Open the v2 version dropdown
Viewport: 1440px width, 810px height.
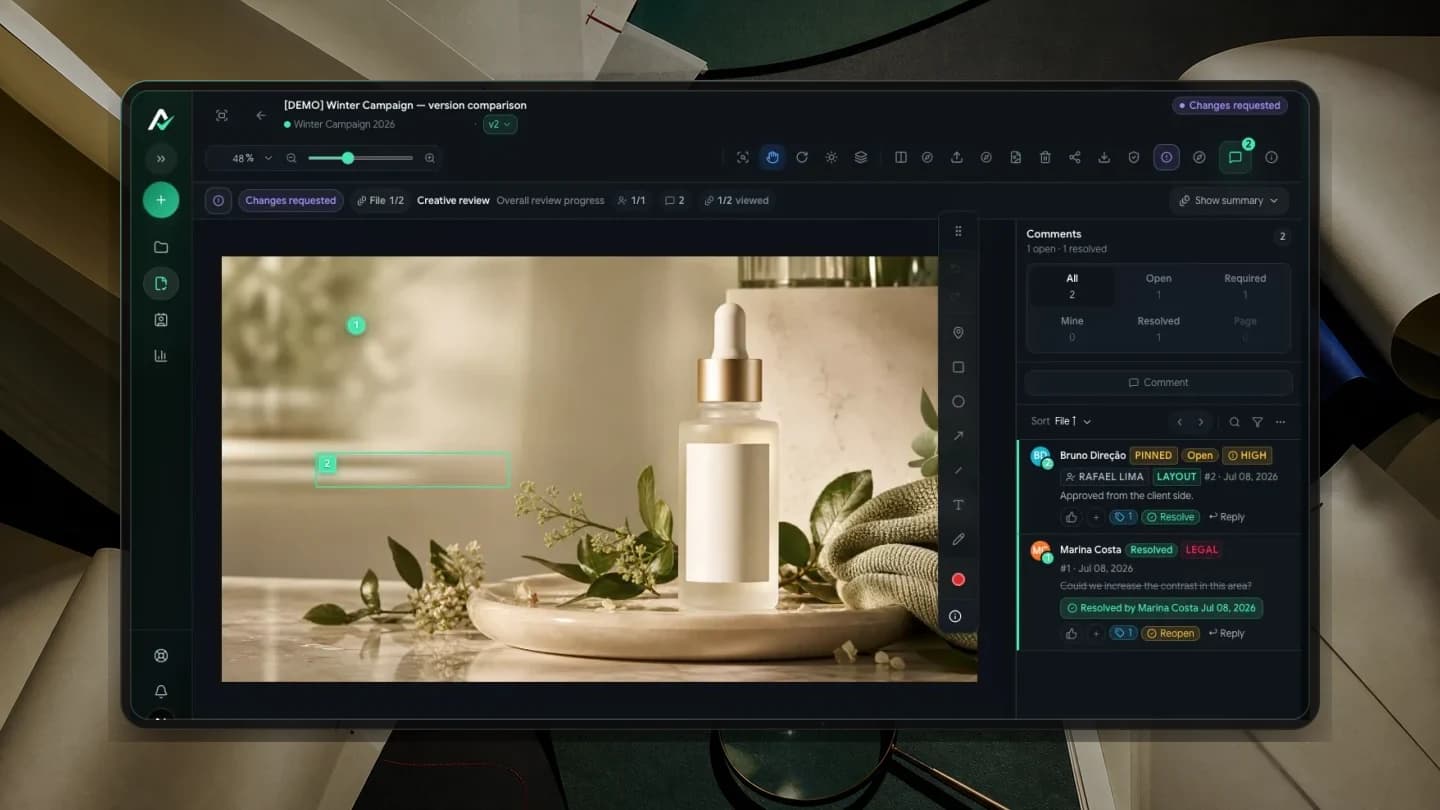pyautogui.click(x=499, y=124)
